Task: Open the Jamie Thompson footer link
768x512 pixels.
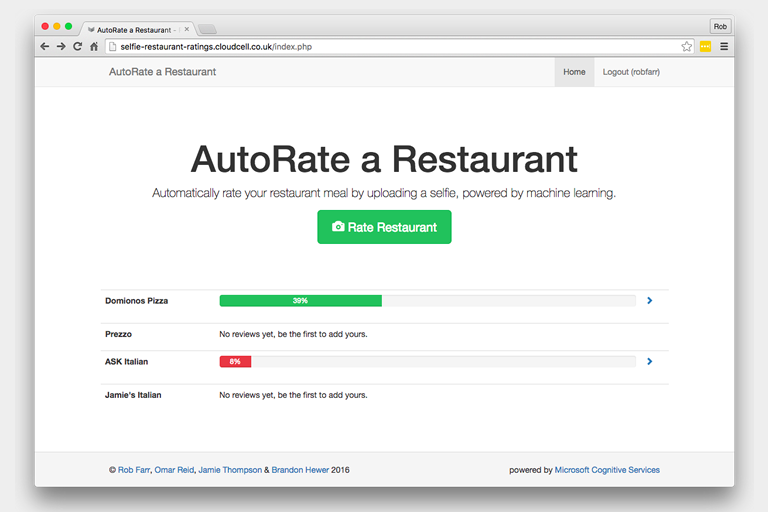Action: (x=230, y=470)
